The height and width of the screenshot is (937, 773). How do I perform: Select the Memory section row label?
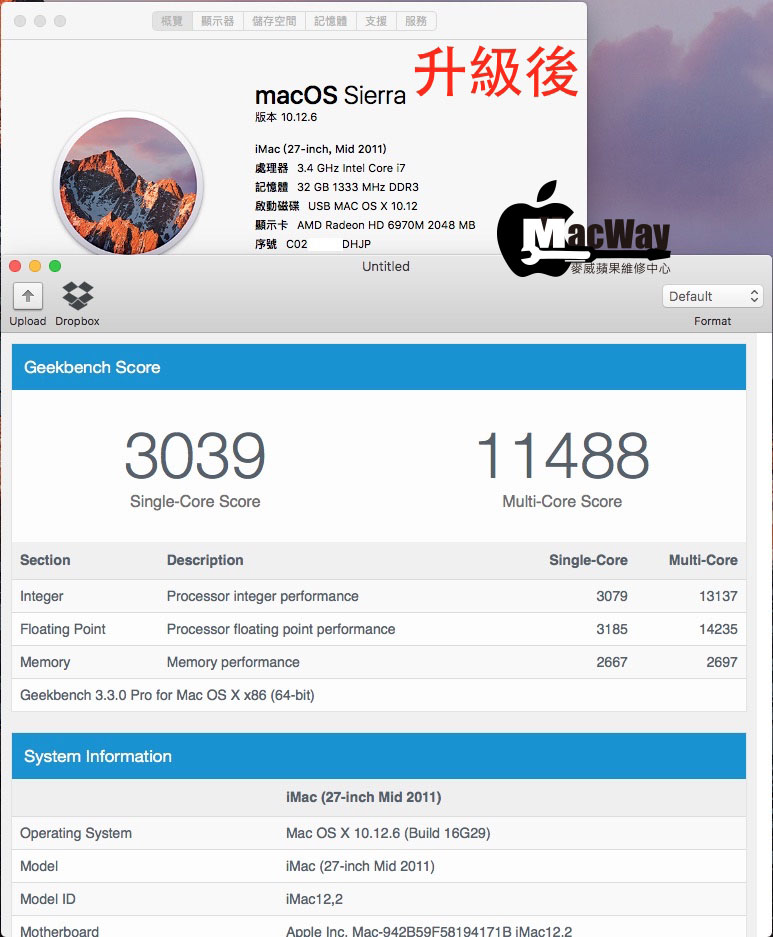45,662
